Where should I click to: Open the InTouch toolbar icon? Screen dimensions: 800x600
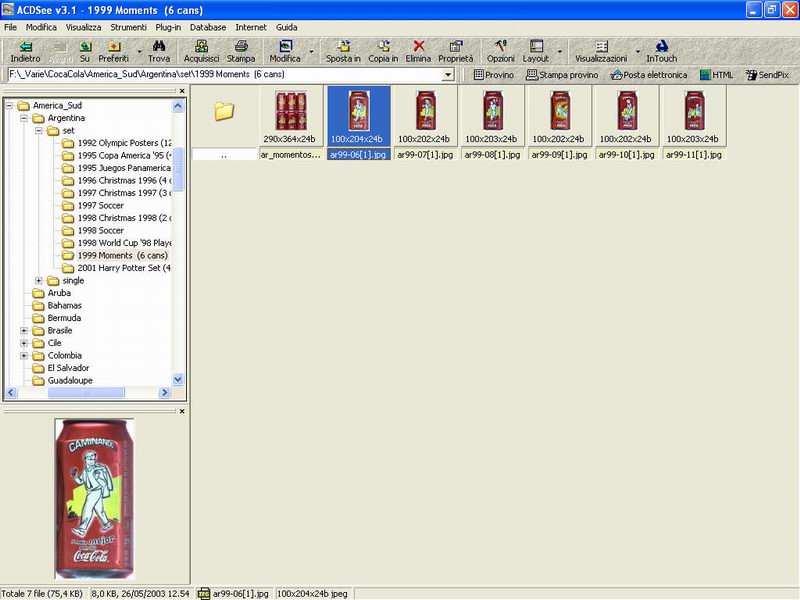pos(662,52)
